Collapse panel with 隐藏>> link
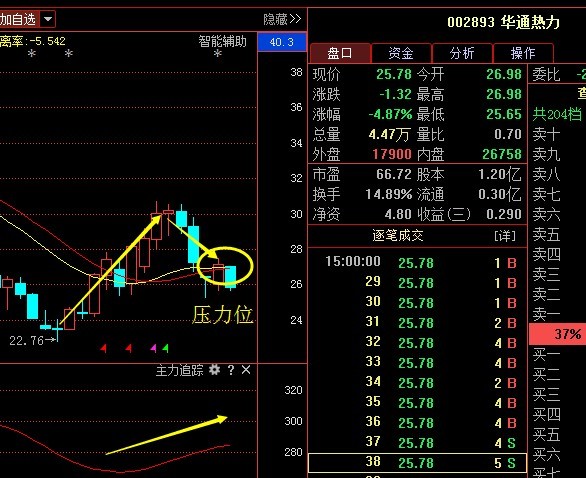Image resolution: width=586 pixels, height=478 pixels. coord(282,19)
